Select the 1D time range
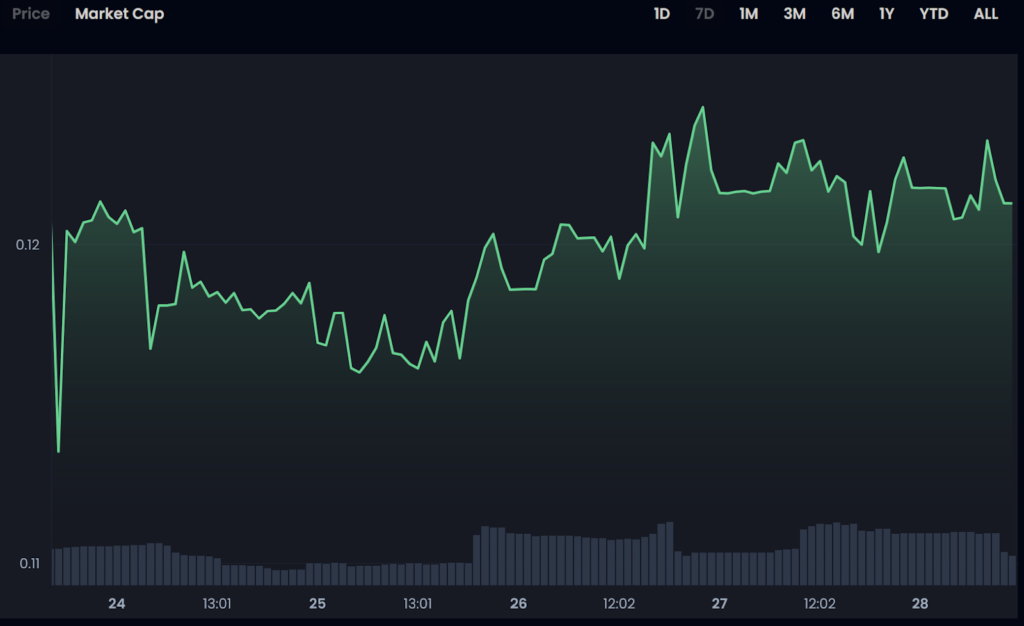 661,14
